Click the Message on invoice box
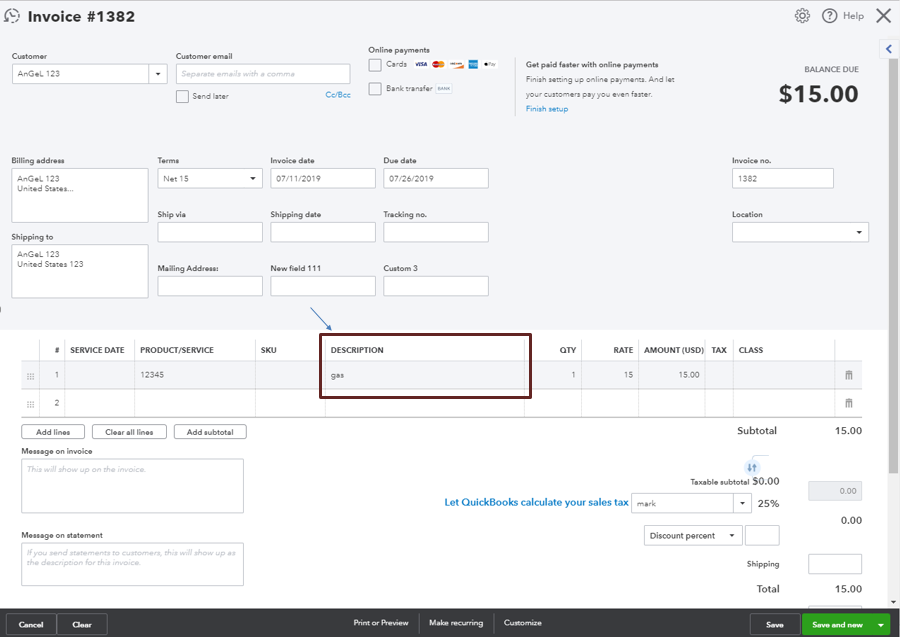900x637 pixels. [132, 486]
